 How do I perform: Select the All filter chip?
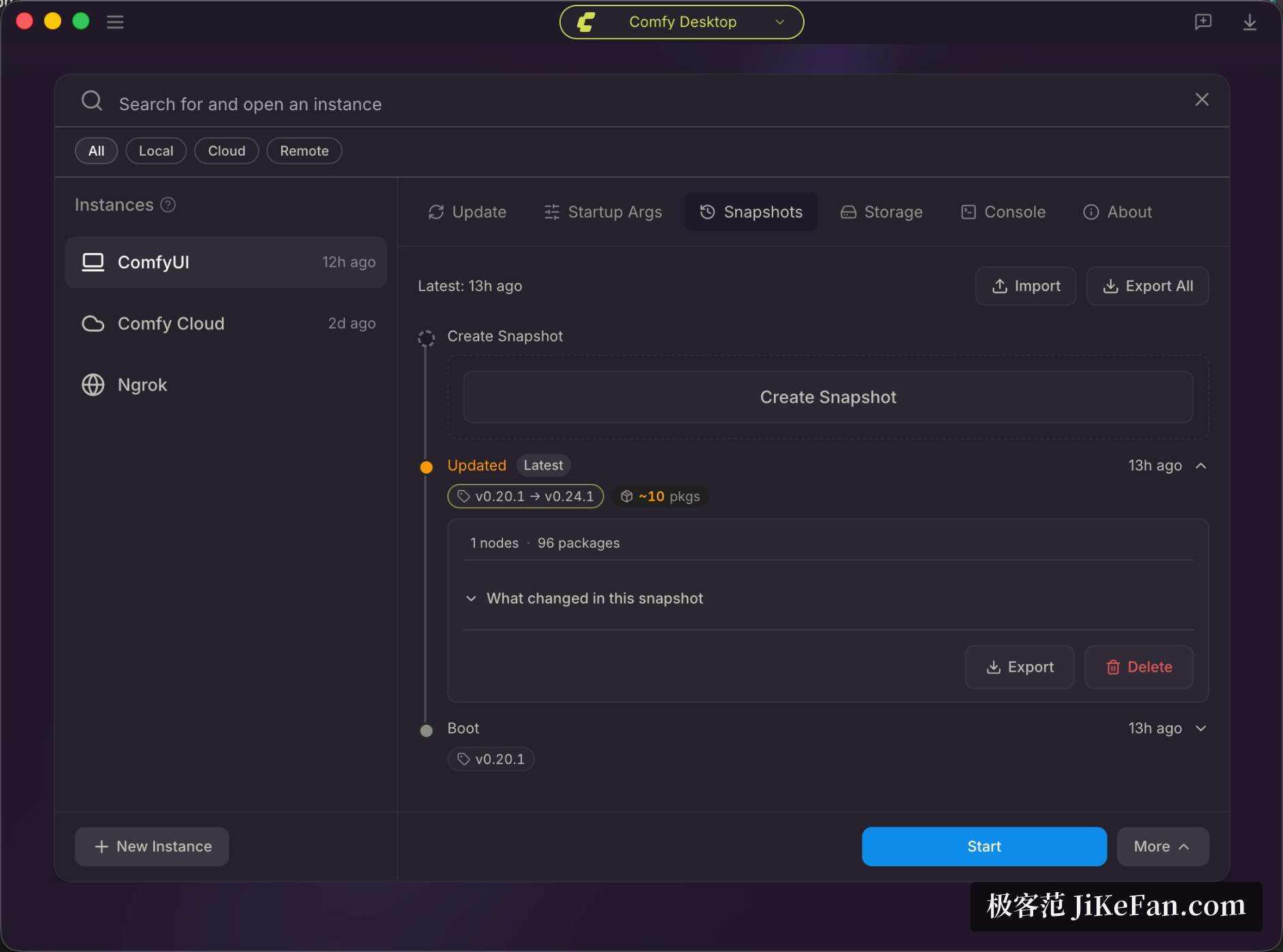click(x=96, y=150)
